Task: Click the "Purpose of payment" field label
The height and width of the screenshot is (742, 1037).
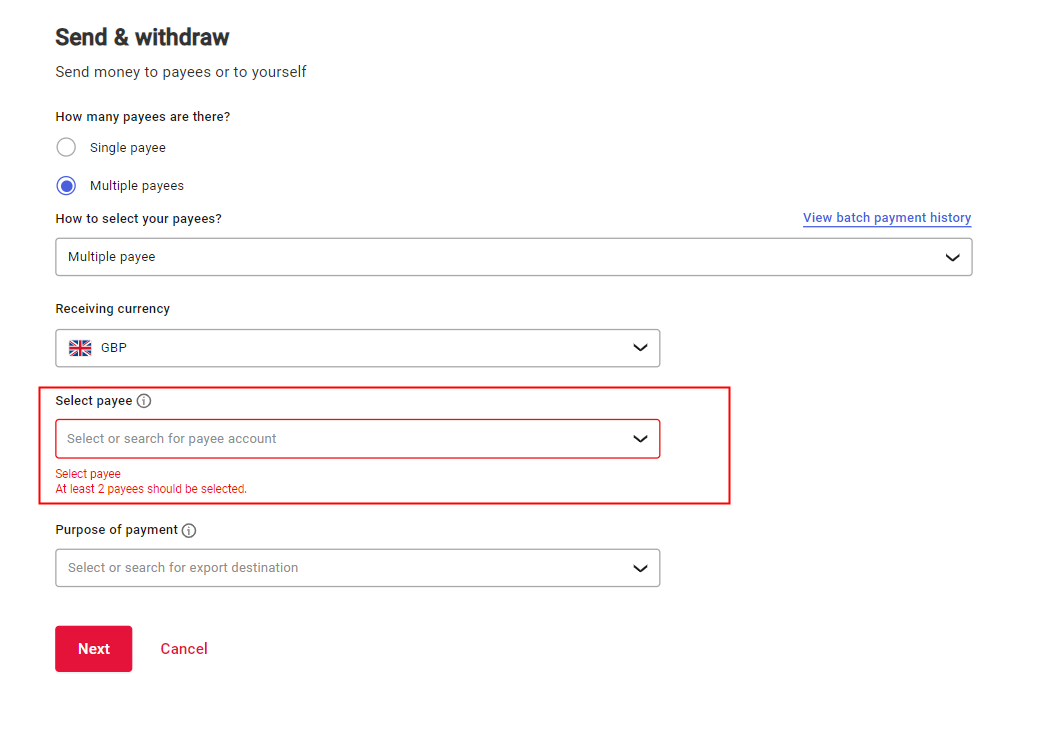Action: 116,530
